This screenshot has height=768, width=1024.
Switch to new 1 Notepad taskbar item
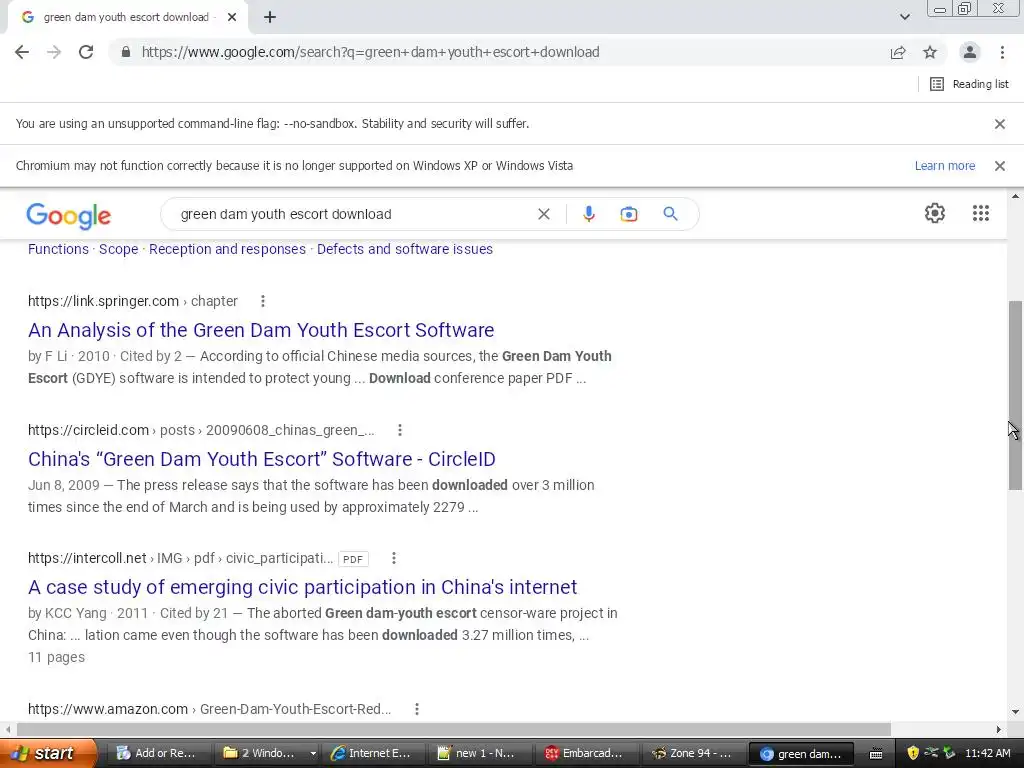coord(479,753)
